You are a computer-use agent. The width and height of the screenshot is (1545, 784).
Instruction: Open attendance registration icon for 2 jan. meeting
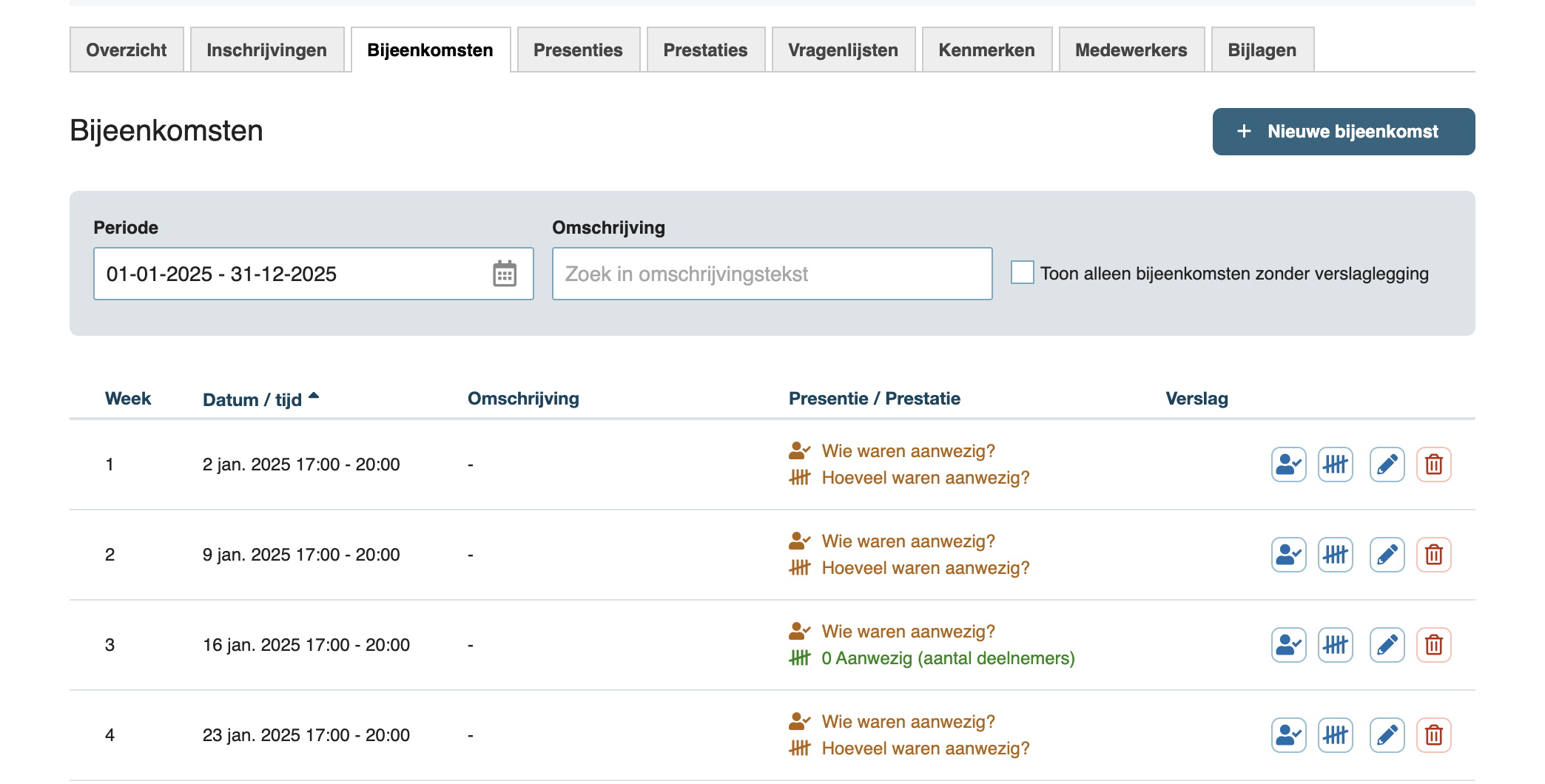coord(1288,464)
